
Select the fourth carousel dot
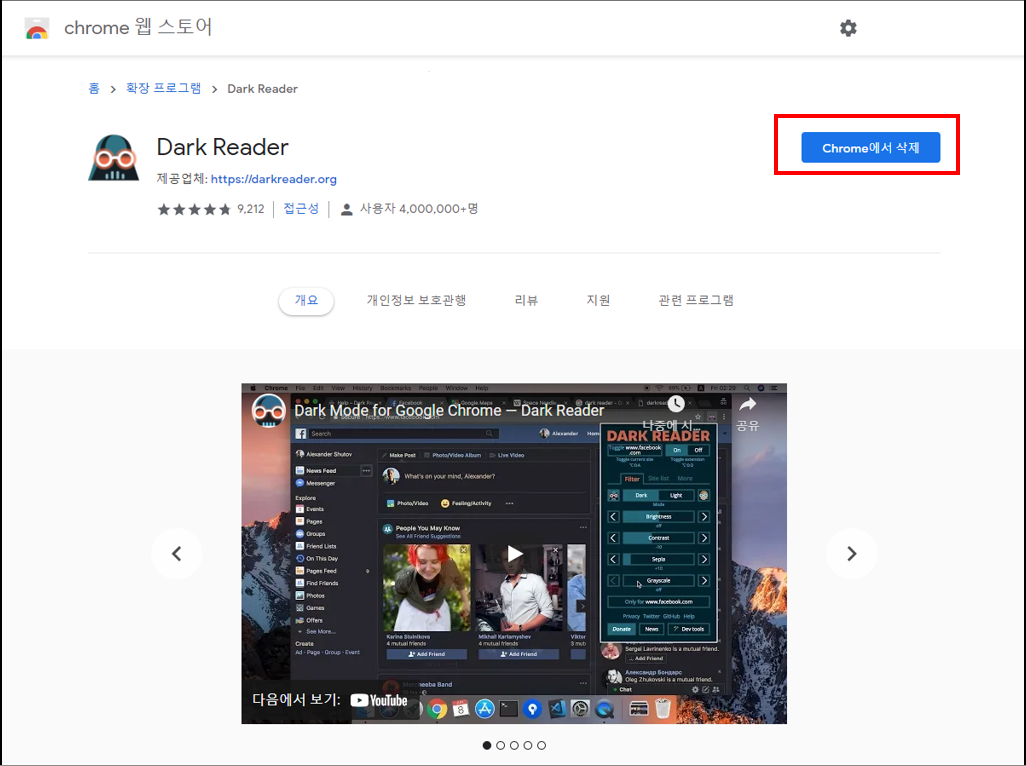click(x=528, y=745)
